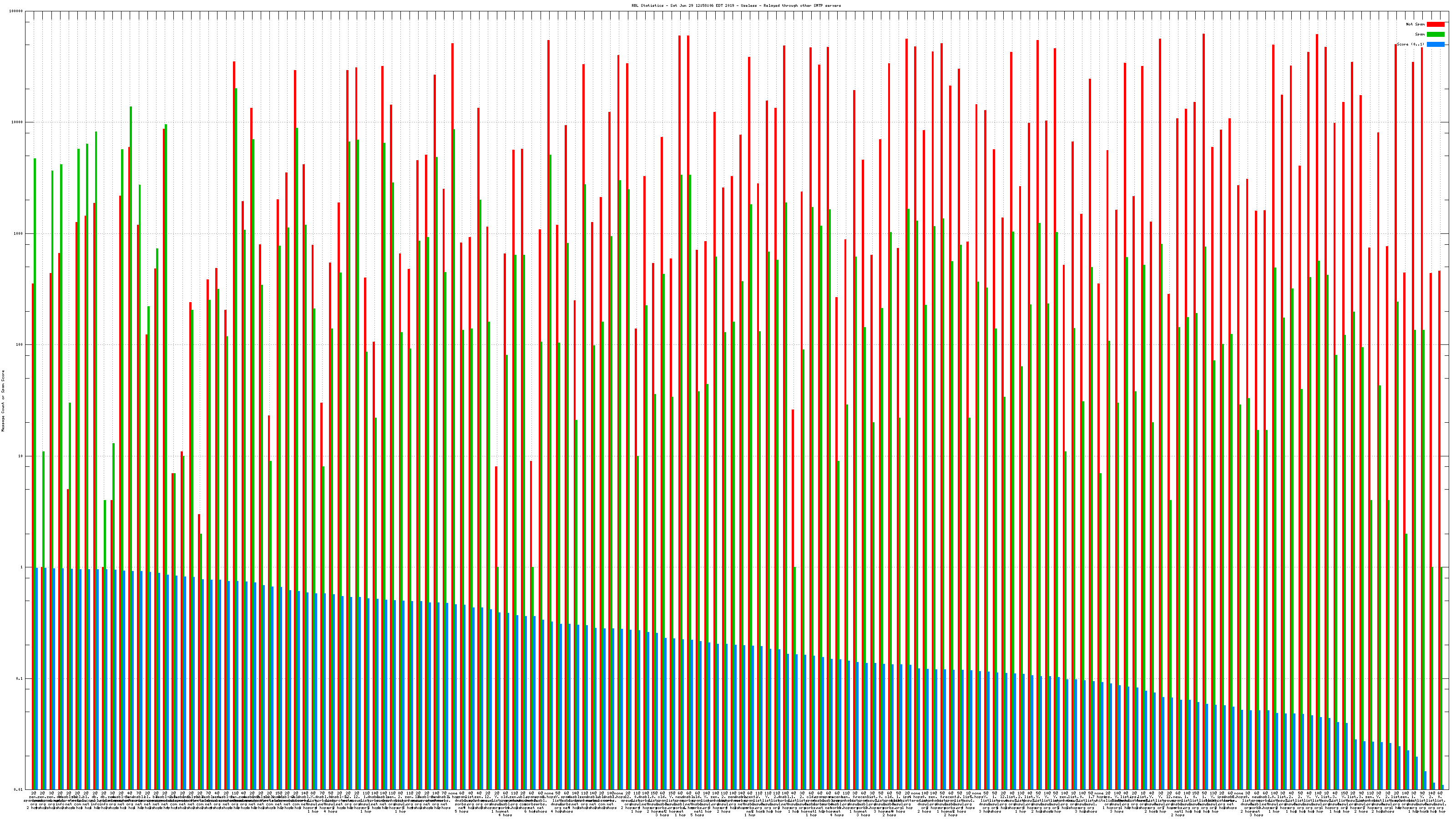1456x819 pixels.
Task: Select the 'Not Spam' legend label
Action: pyautogui.click(x=1416, y=24)
